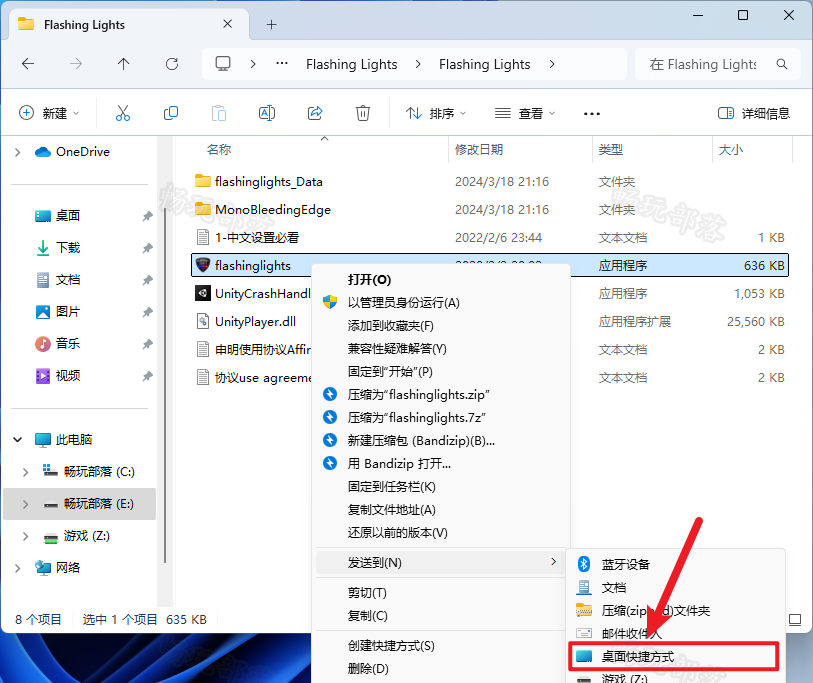This screenshot has width=813, height=683.
Task: Expand the Network (网络) node
Action: [x=18, y=568]
